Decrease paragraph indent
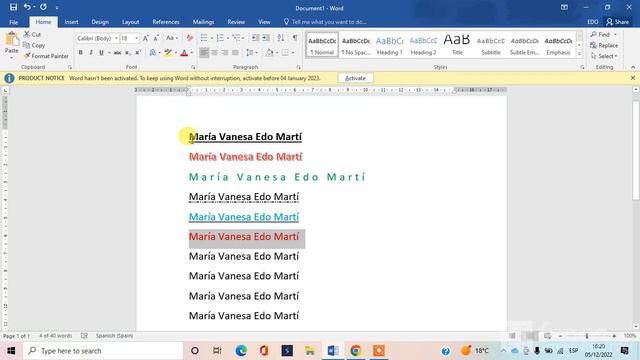This screenshot has height=360, width=640. pos(255,38)
